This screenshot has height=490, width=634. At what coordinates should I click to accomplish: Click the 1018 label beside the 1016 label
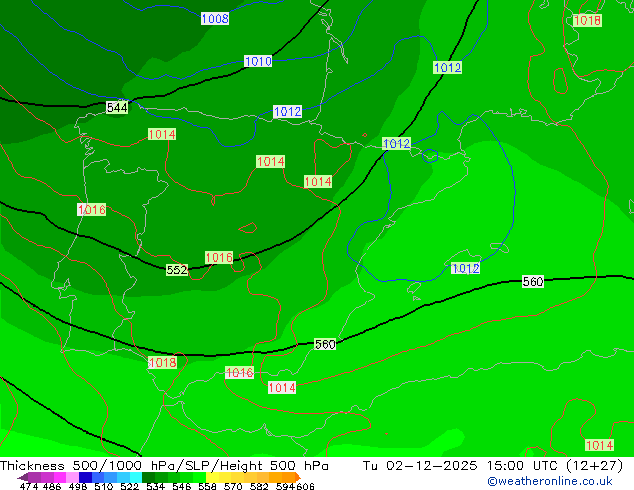[163, 362]
